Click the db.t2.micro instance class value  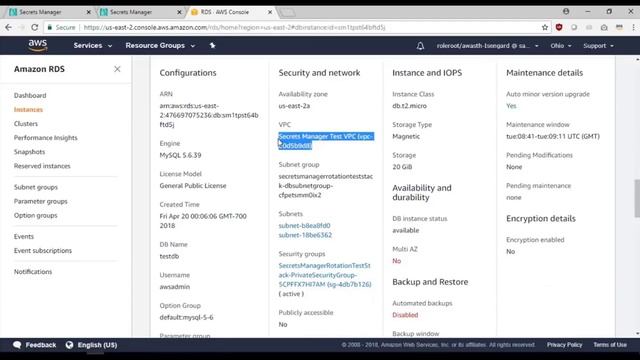409,106
